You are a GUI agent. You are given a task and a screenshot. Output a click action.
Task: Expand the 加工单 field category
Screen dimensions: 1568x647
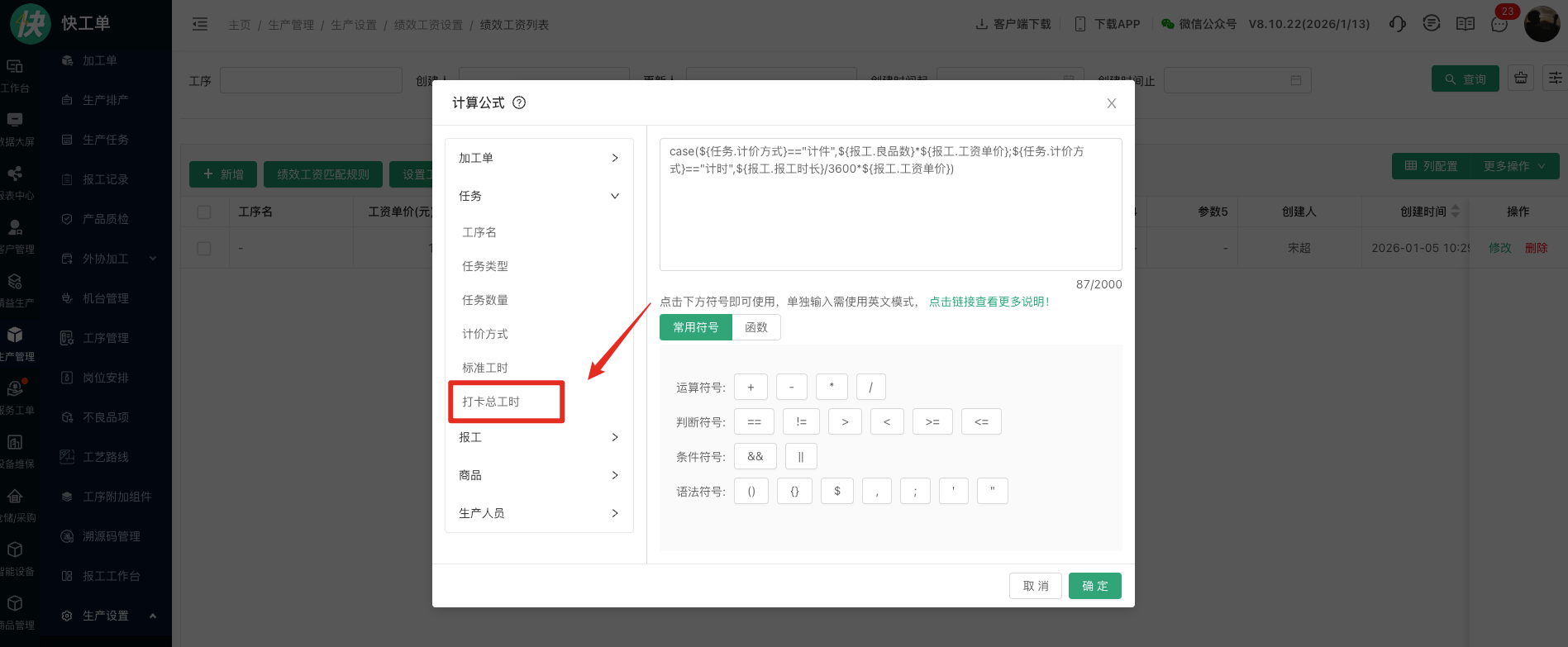pyautogui.click(x=539, y=158)
